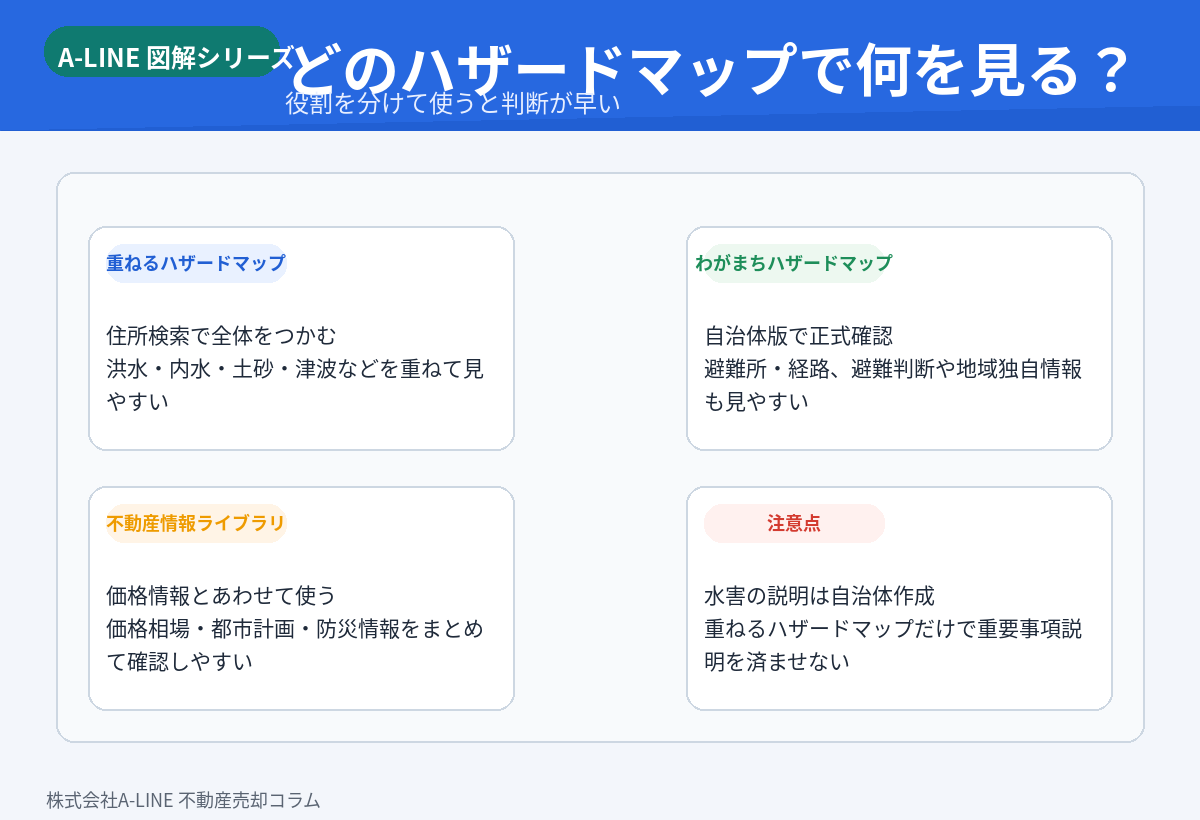This screenshot has width=1200, height=820.
Task: Select the 不動産情報ライブラリ orange label
Action: pos(196,523)
